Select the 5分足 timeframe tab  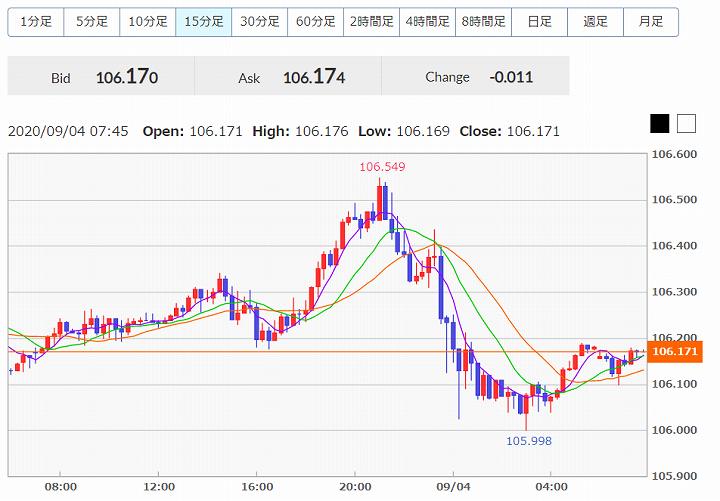point(91,22)
